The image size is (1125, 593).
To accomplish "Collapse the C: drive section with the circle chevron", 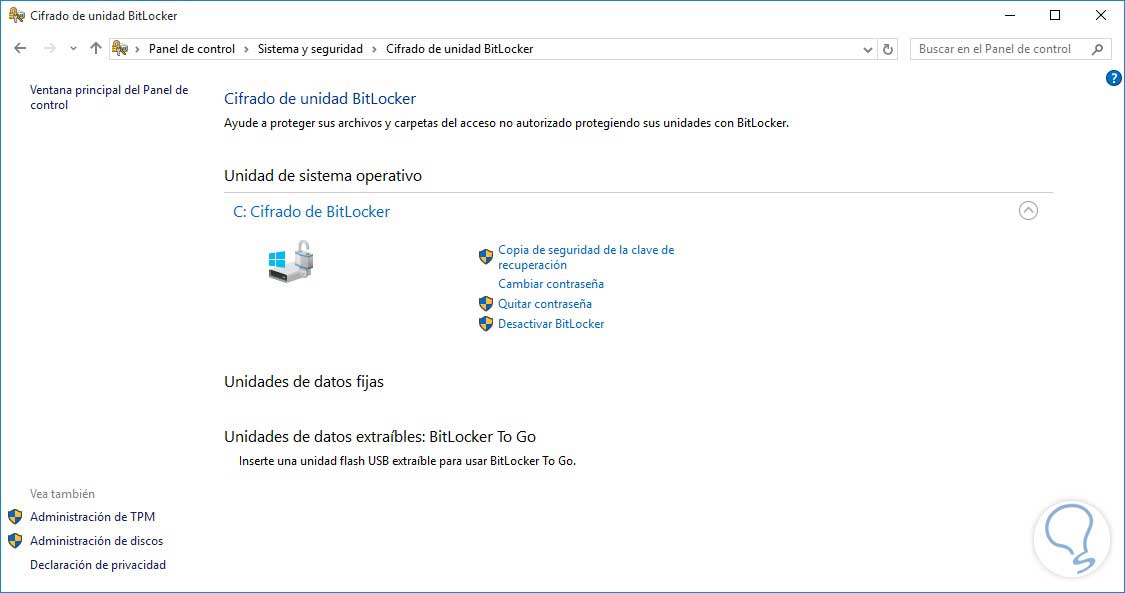I will click(1028, 210).
